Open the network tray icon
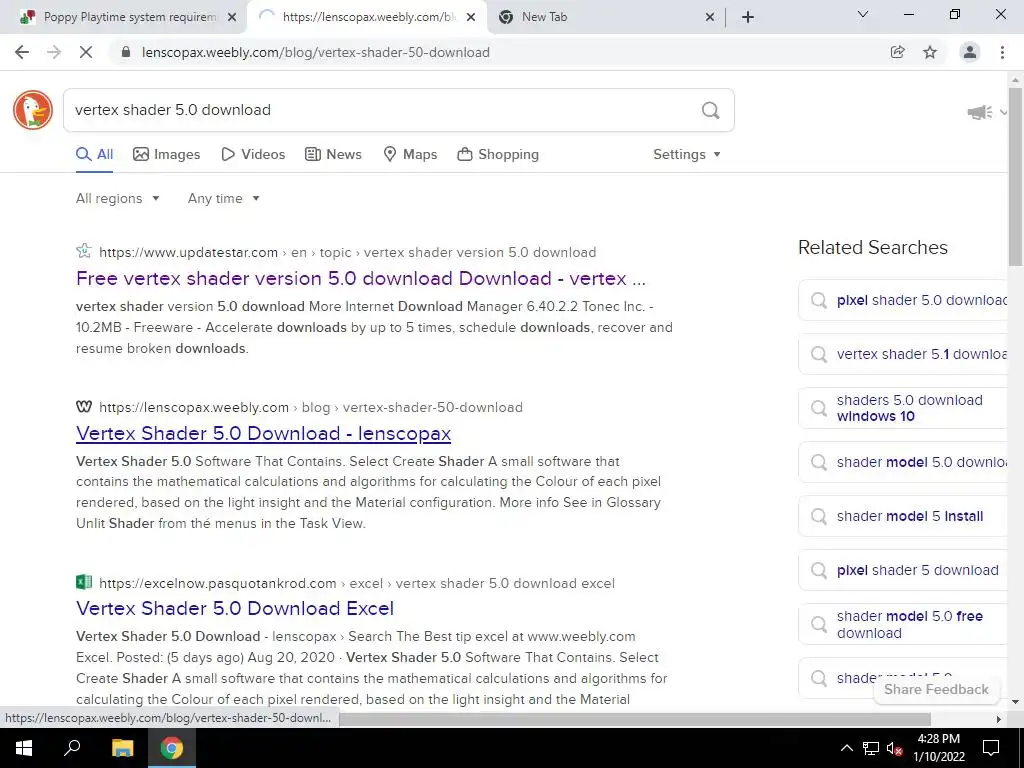 871,748
